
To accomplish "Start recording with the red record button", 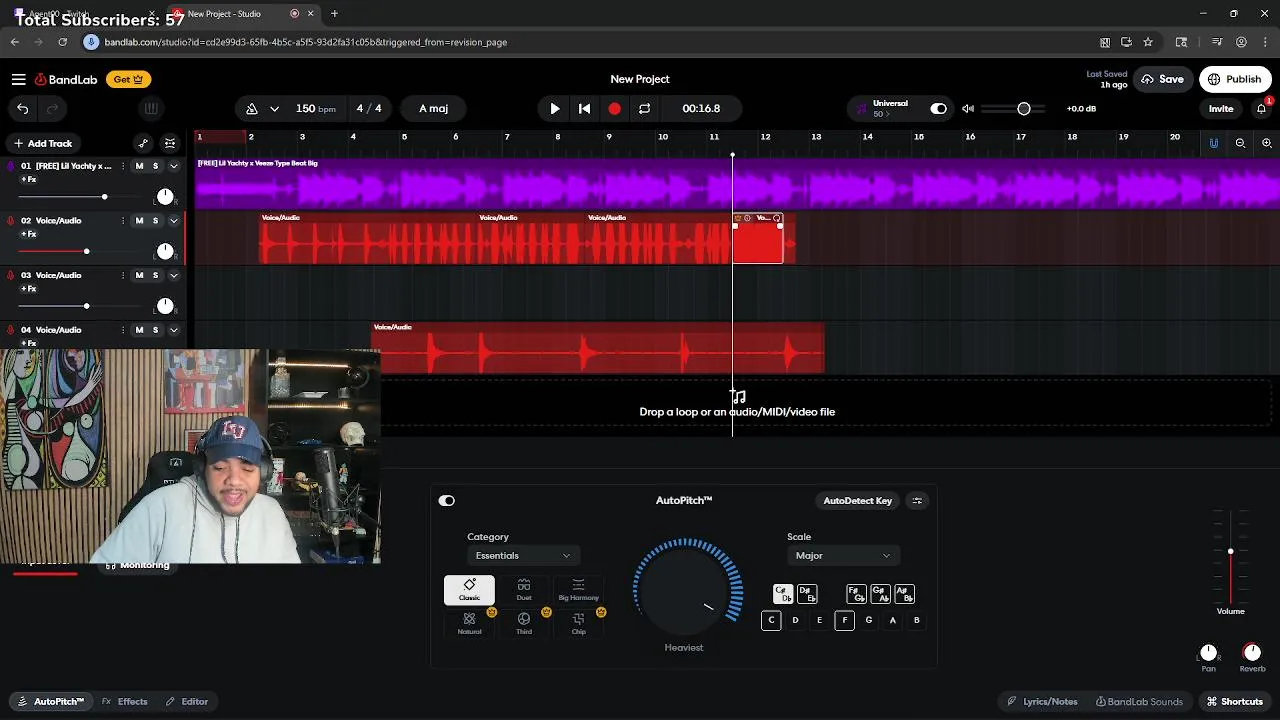I will coord(615,108).
